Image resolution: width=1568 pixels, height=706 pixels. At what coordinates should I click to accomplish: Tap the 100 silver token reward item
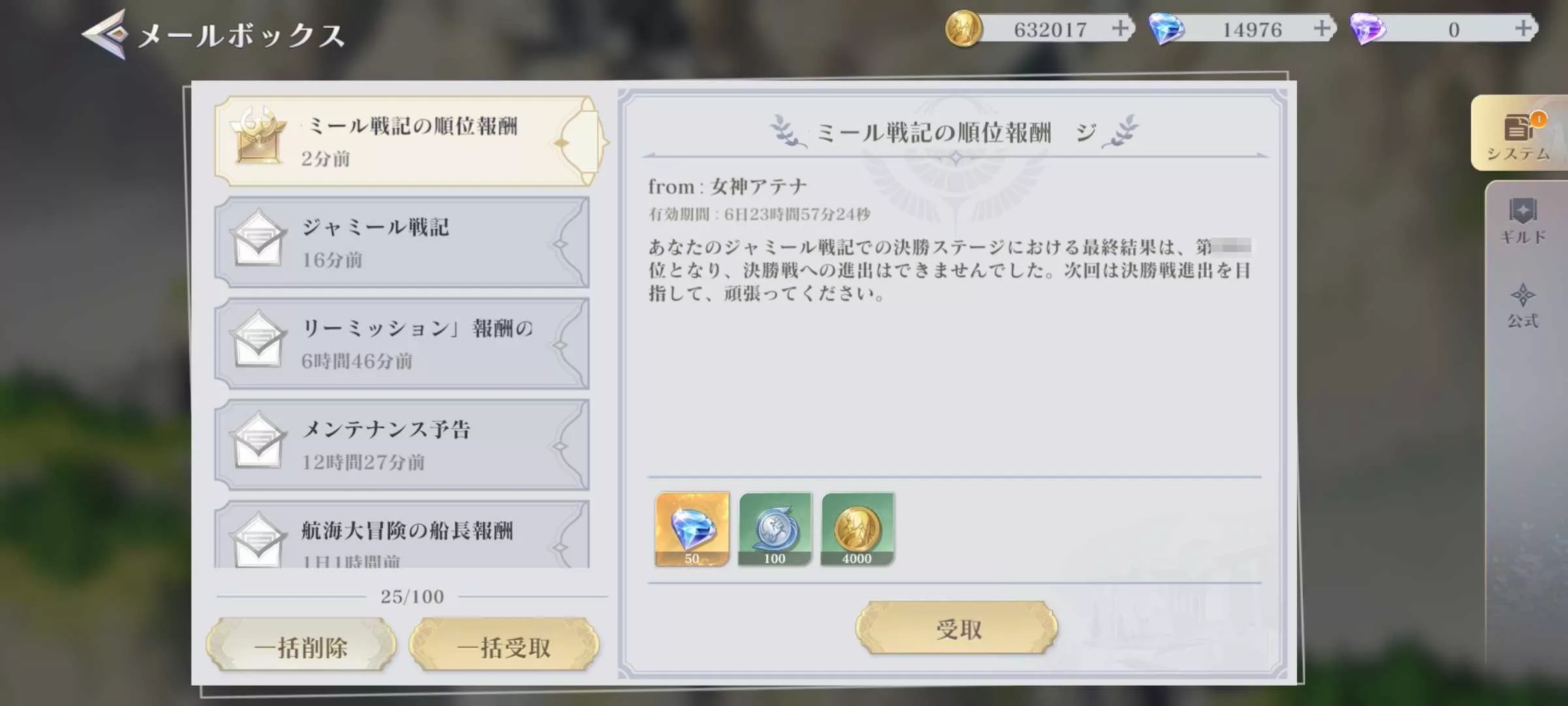(x=775, y=529)
